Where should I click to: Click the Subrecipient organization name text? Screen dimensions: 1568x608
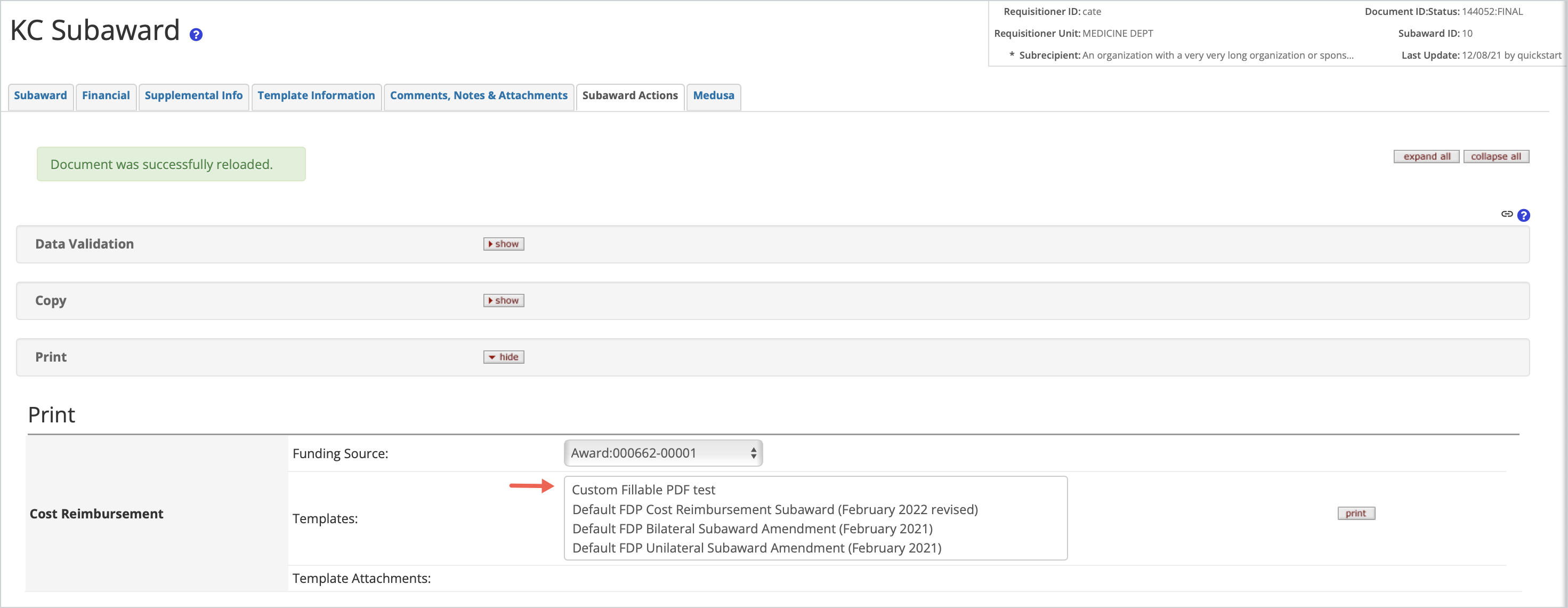[1217, 55]
